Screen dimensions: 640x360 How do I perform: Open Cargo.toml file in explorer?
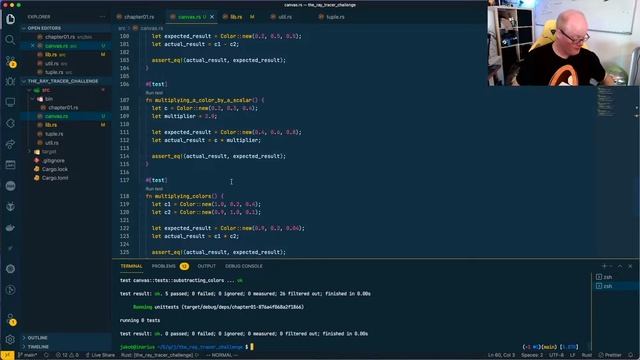pyautogui.click(x=65, y=178)
